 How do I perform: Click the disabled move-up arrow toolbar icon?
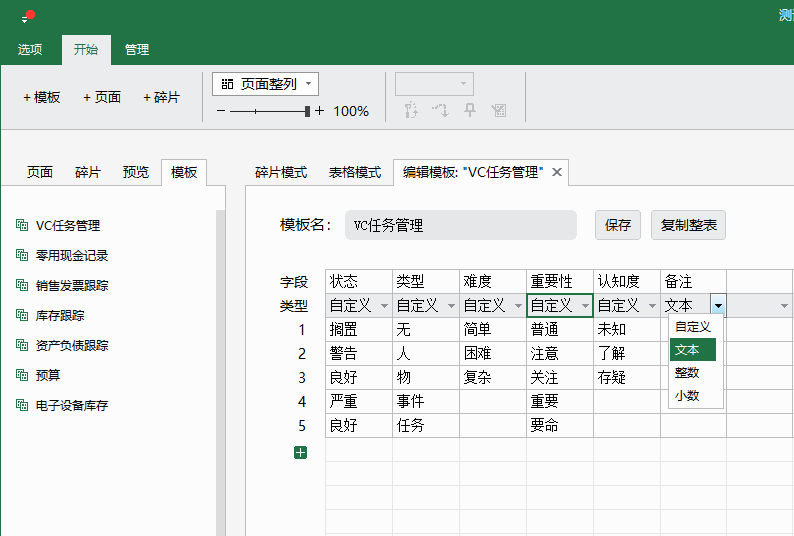[411, 110]
